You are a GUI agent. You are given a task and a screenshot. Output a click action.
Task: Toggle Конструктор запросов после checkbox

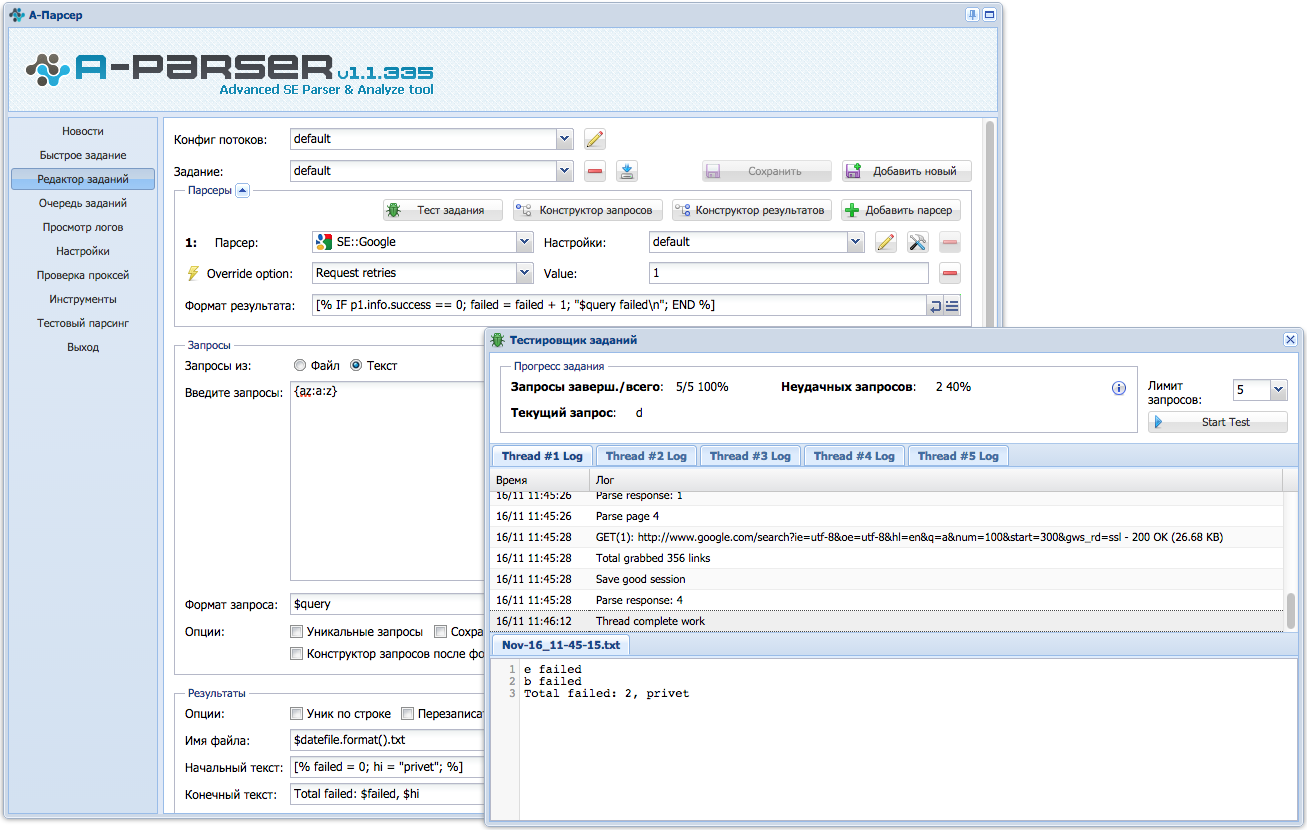coord(296,654)
